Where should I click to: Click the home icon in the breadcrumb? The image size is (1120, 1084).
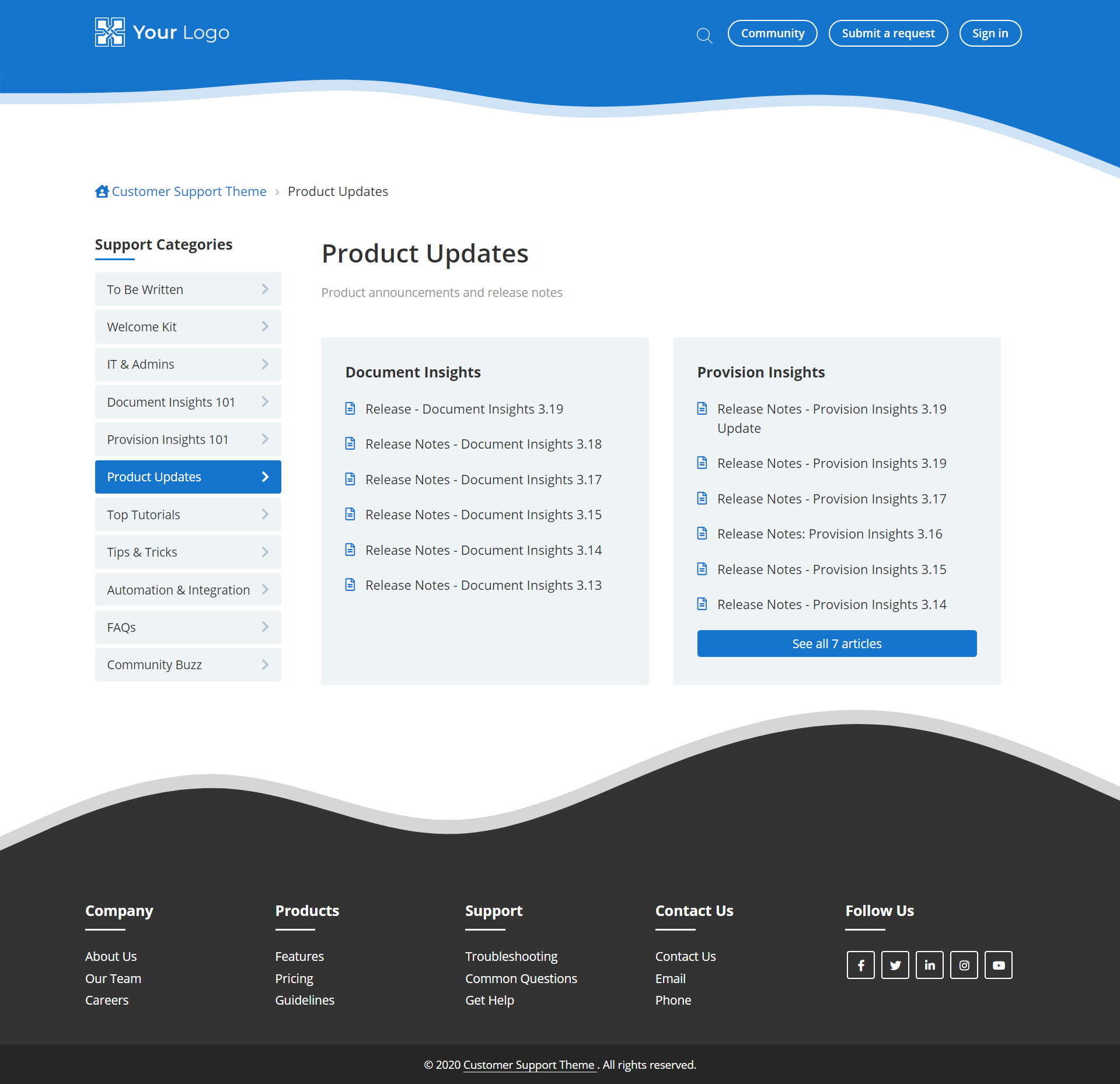102,191
